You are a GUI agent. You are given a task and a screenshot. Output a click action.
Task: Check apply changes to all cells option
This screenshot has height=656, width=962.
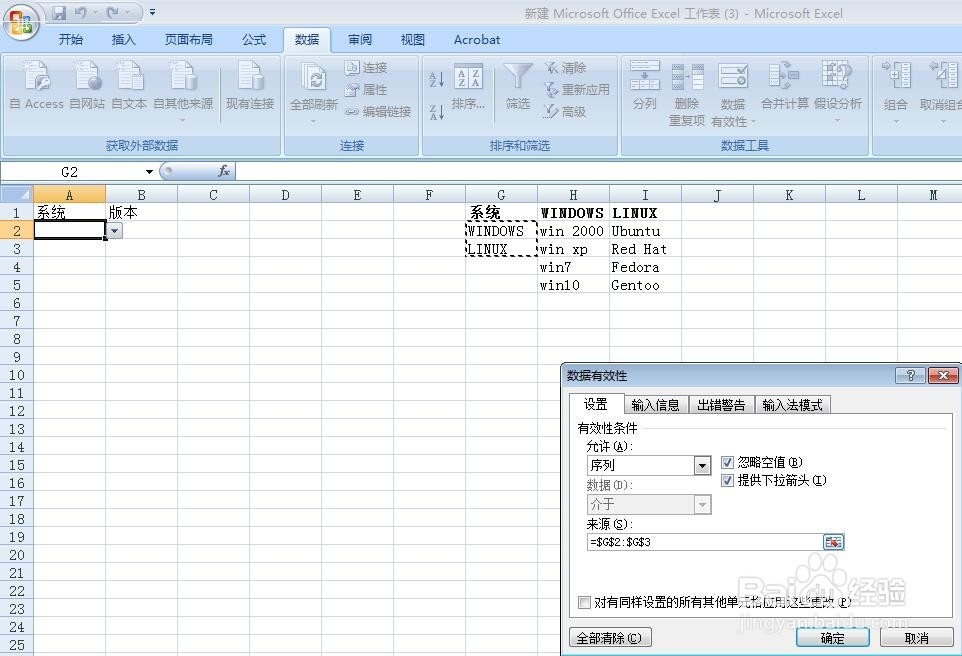coord(585,603)
